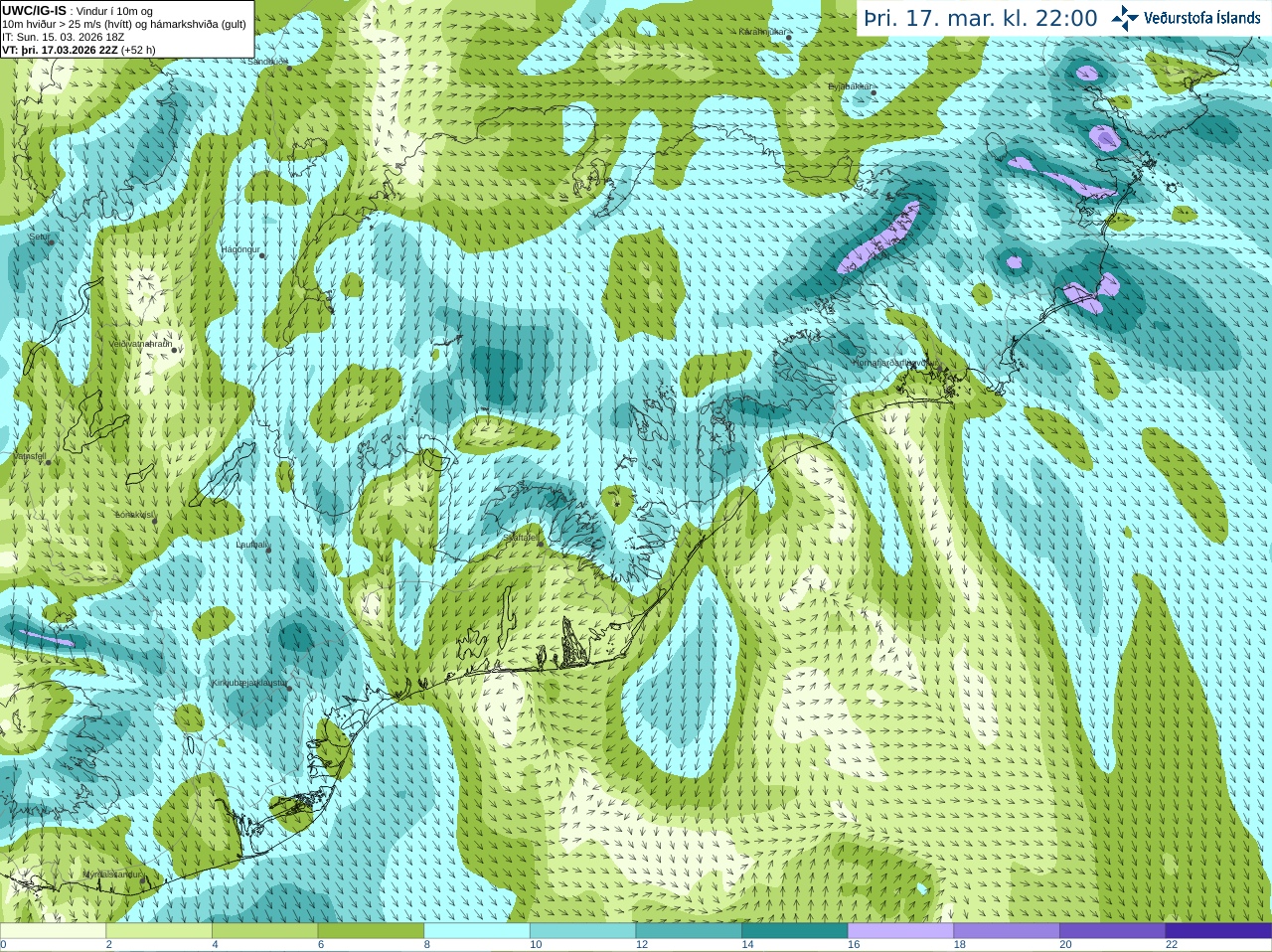Screen dimensions: 1272x952
Task: Click the legend value 14
Action: [747, 945]
